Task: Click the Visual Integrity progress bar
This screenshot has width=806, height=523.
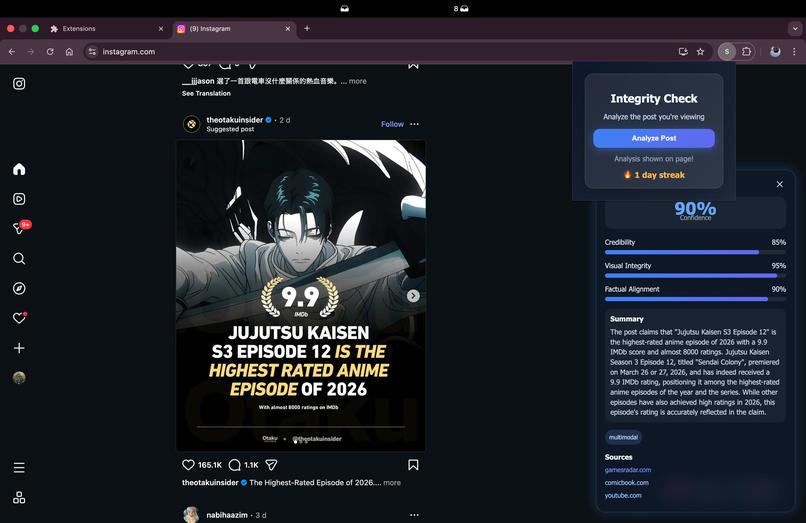Action: tap(695, 276)
